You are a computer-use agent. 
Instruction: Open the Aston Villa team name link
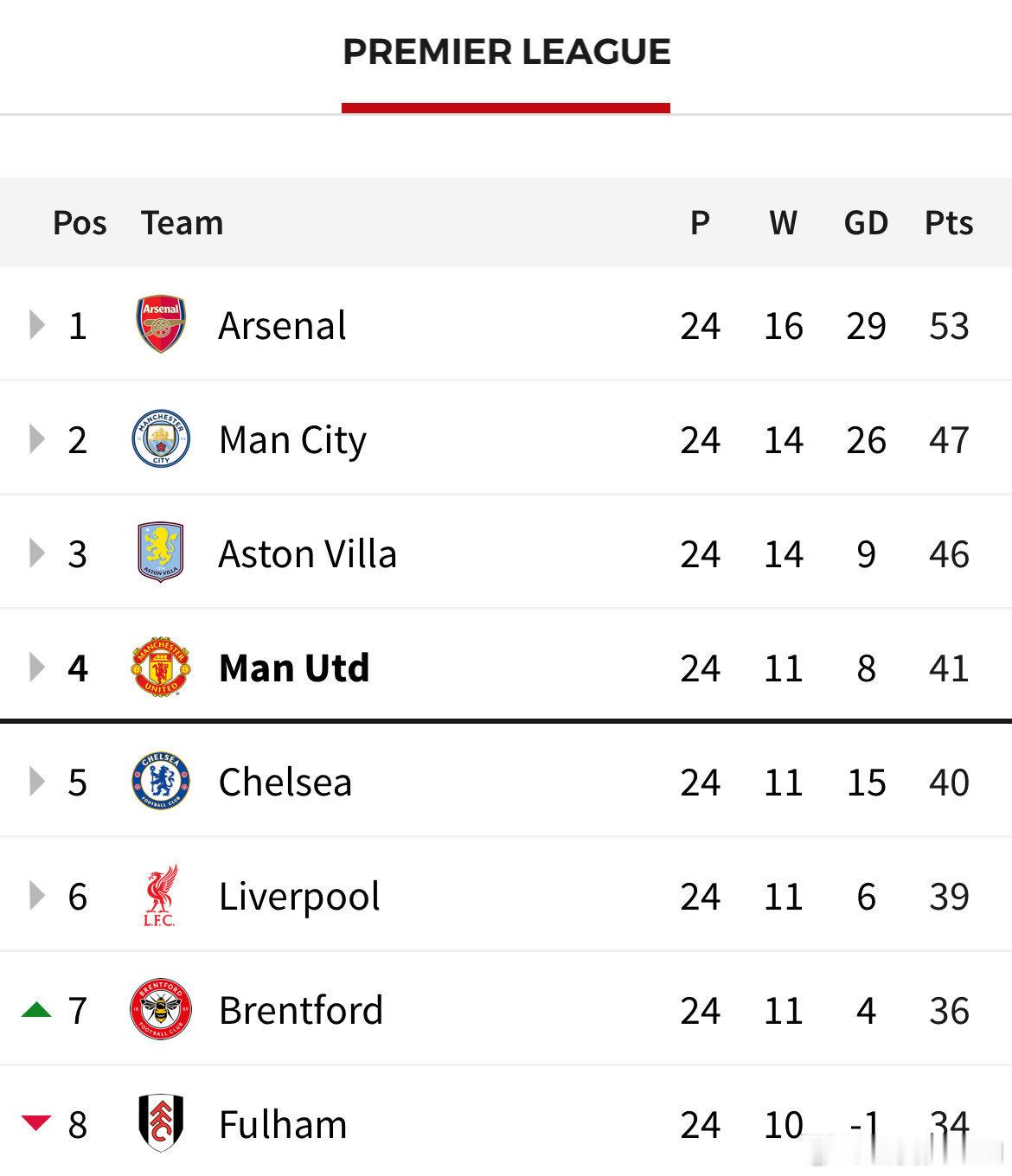(307, 553)
